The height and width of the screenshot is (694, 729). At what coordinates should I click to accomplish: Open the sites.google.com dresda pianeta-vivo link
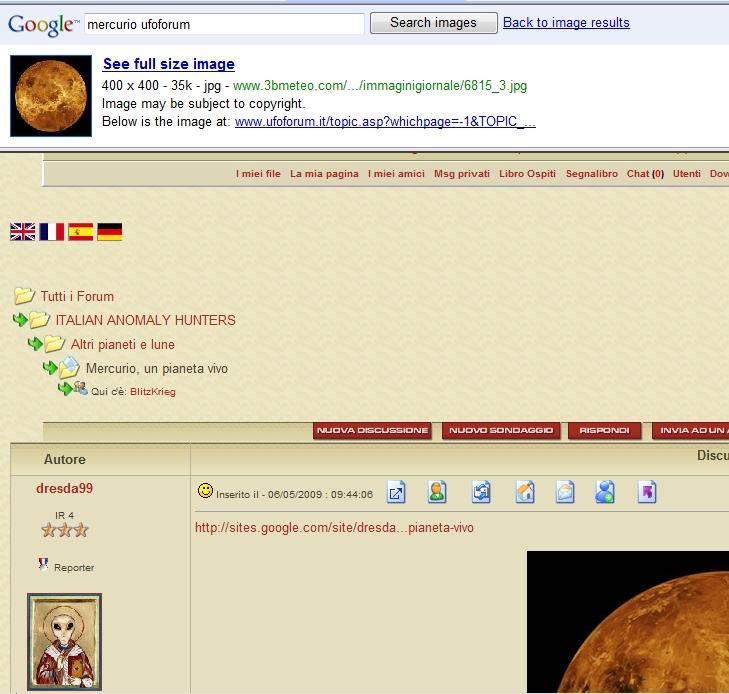(x=334, y=528)
